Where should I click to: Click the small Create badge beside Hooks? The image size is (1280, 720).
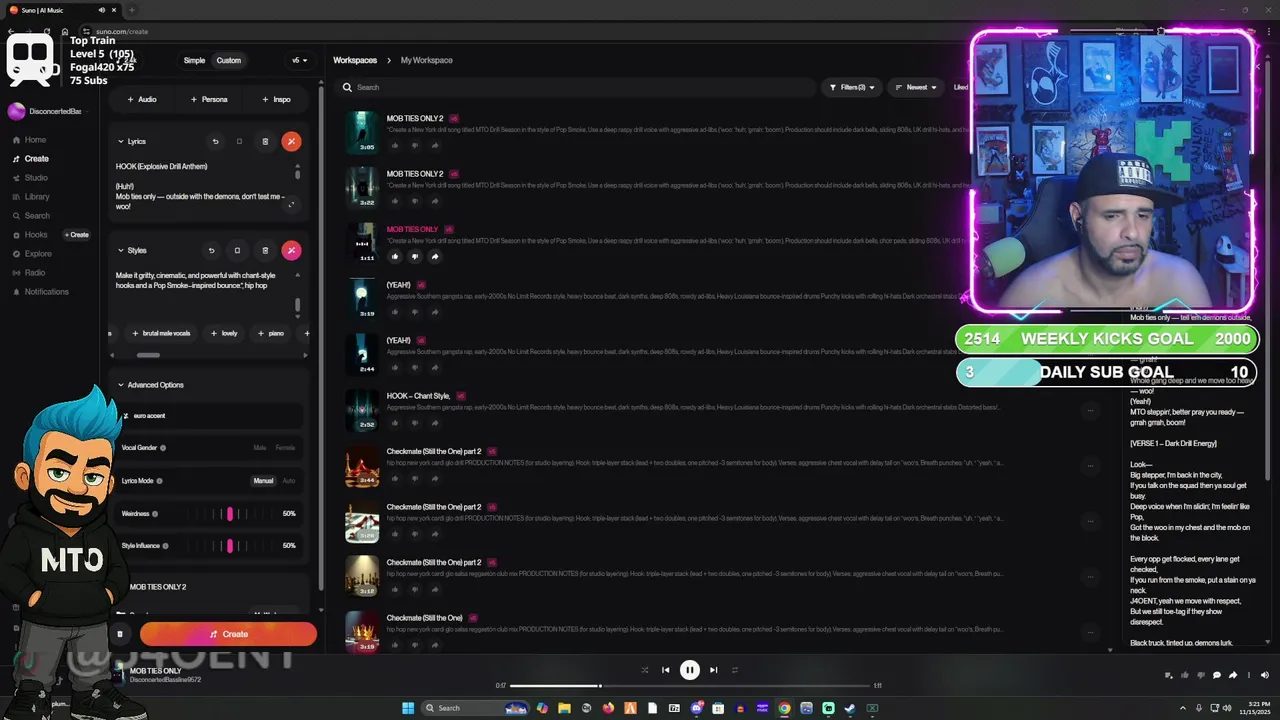(77, 235)
